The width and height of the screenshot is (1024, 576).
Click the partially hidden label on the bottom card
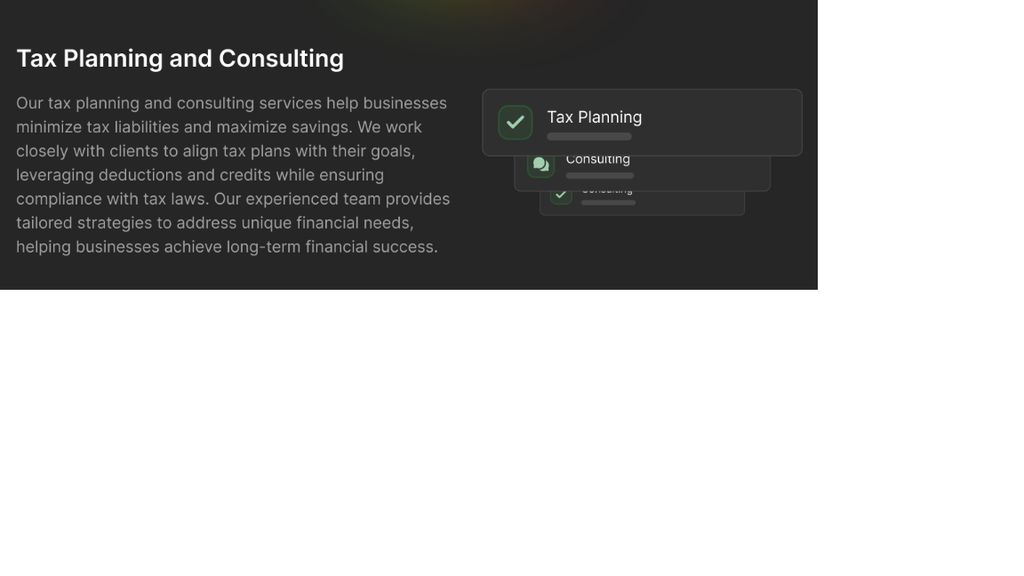pos(607,191)
